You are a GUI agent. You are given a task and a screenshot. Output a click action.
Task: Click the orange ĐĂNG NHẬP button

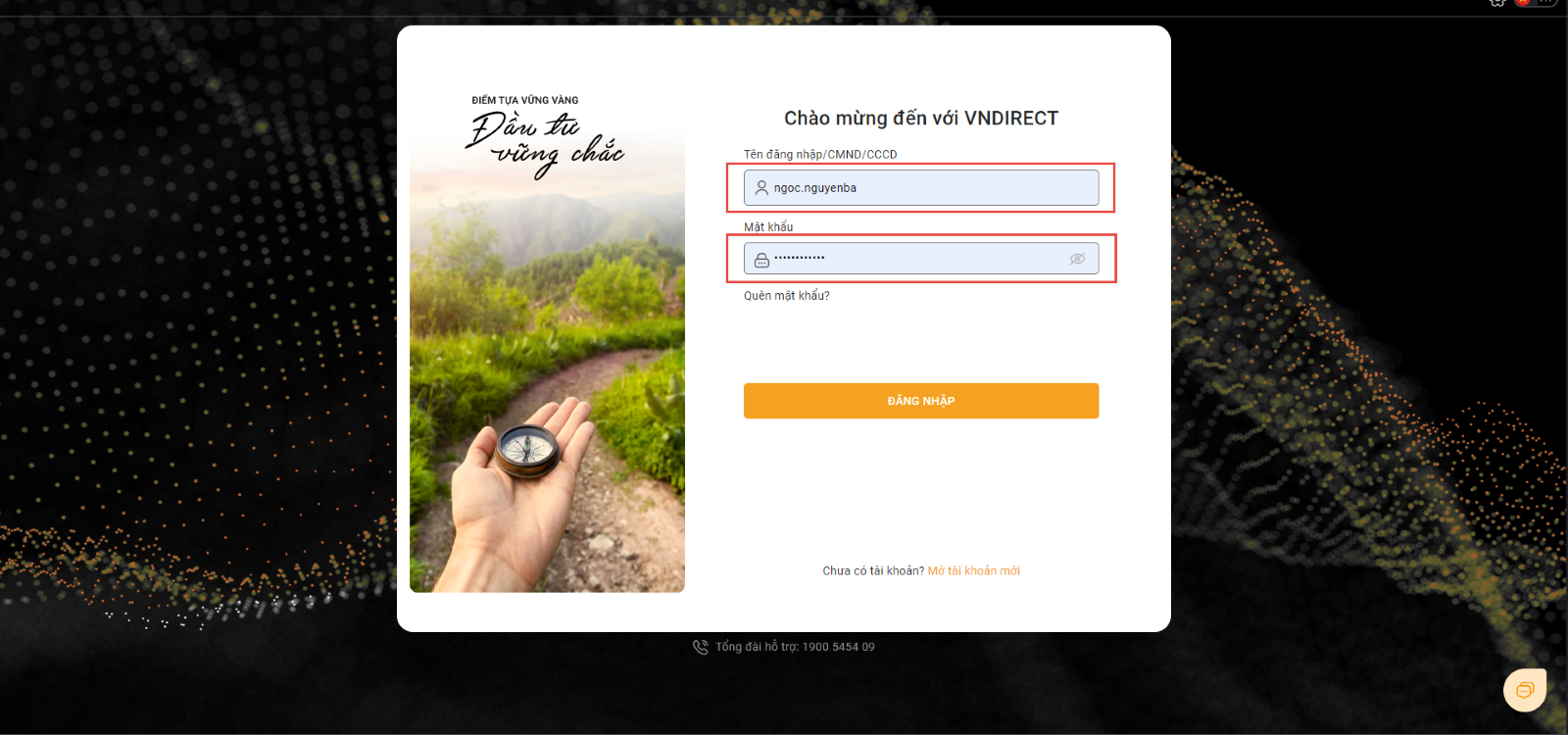pos(921,401)
